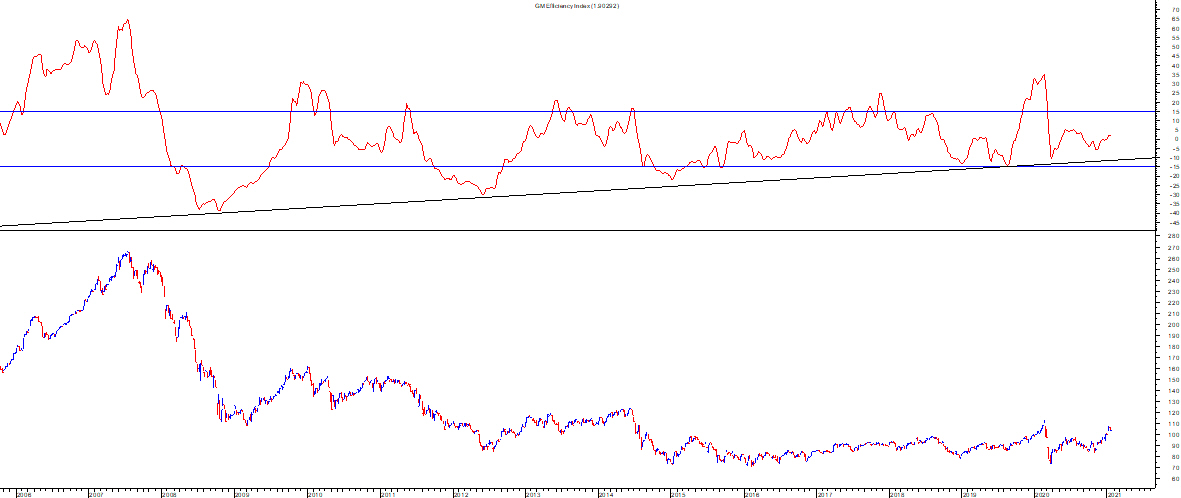Image resolution: width=1181 pixels, height=498 pixels.
Task: Click the GM Efficiency Index chart title
Action: (577, 5)
